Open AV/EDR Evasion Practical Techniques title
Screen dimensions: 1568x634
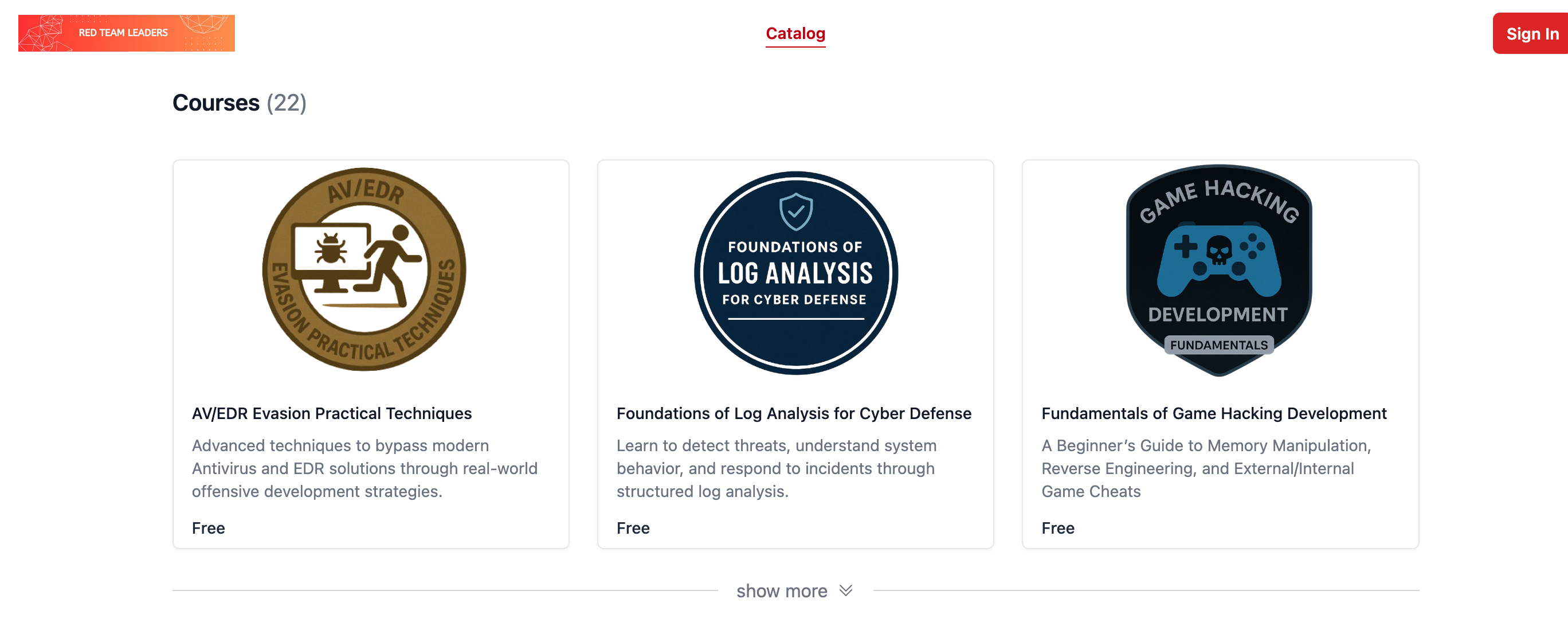pos(331,413)
